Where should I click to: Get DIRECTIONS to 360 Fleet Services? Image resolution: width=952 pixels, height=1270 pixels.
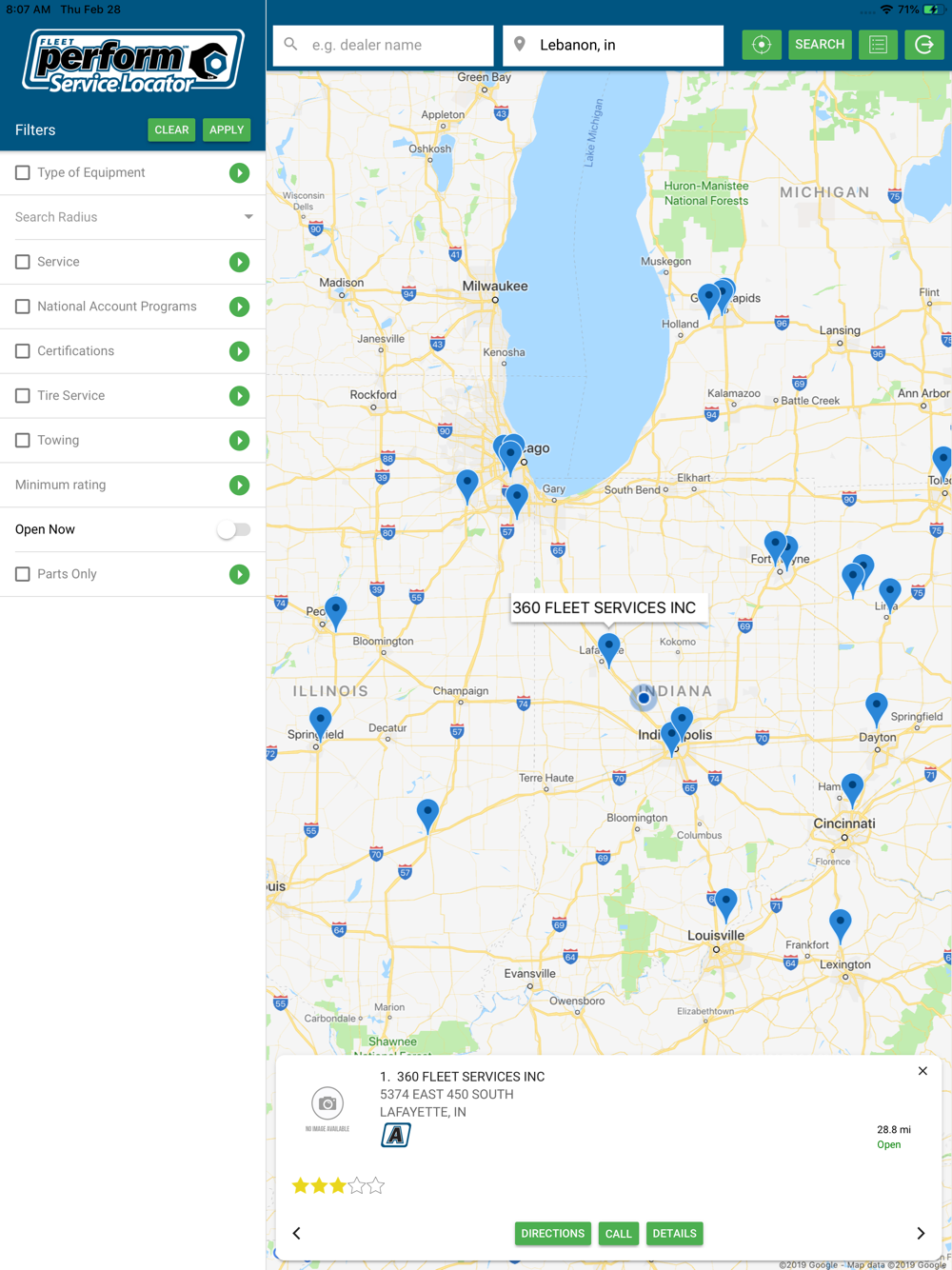click(x=553, y=1234)
